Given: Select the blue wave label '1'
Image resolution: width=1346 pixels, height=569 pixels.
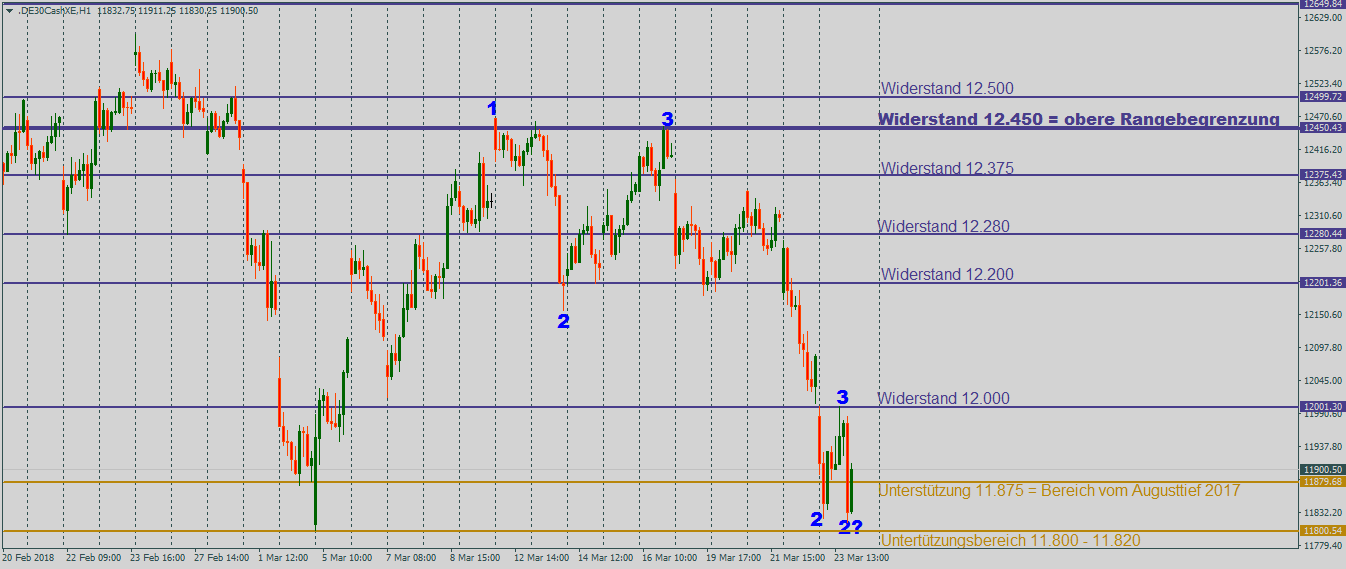Looking at the screenshot, I should (x=492, y=108).
